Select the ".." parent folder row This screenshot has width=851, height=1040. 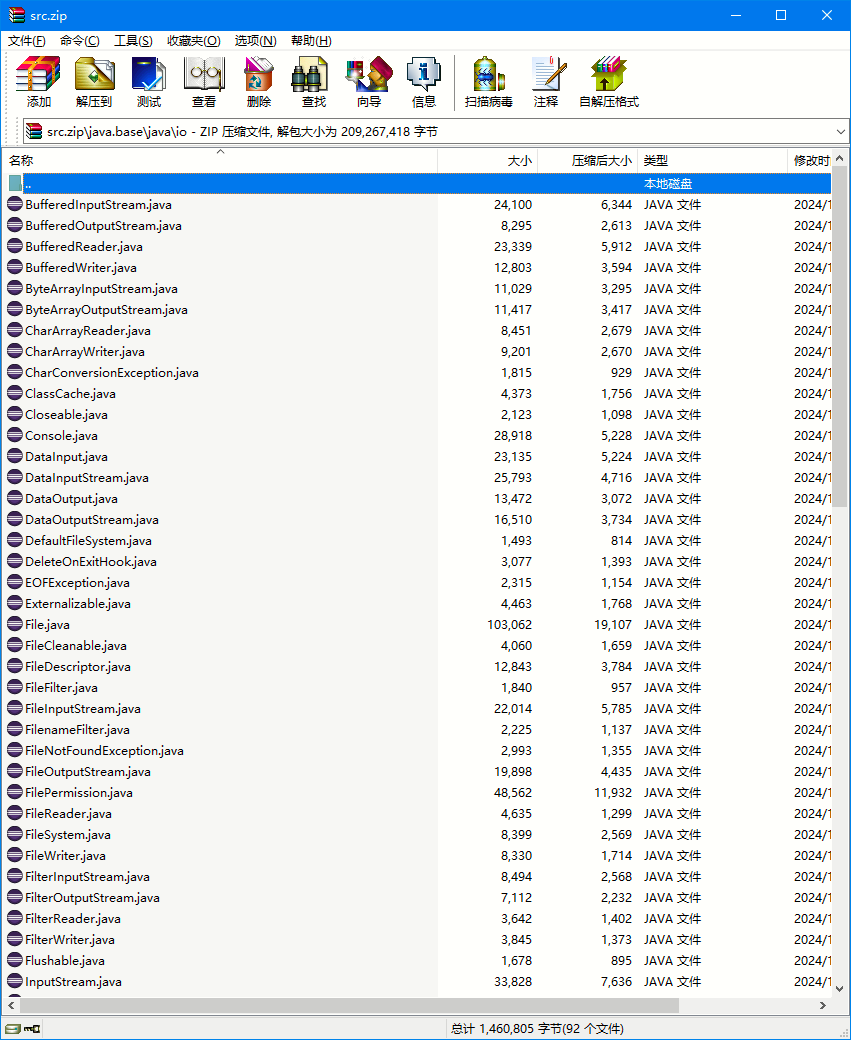click(x=28, y=184)
